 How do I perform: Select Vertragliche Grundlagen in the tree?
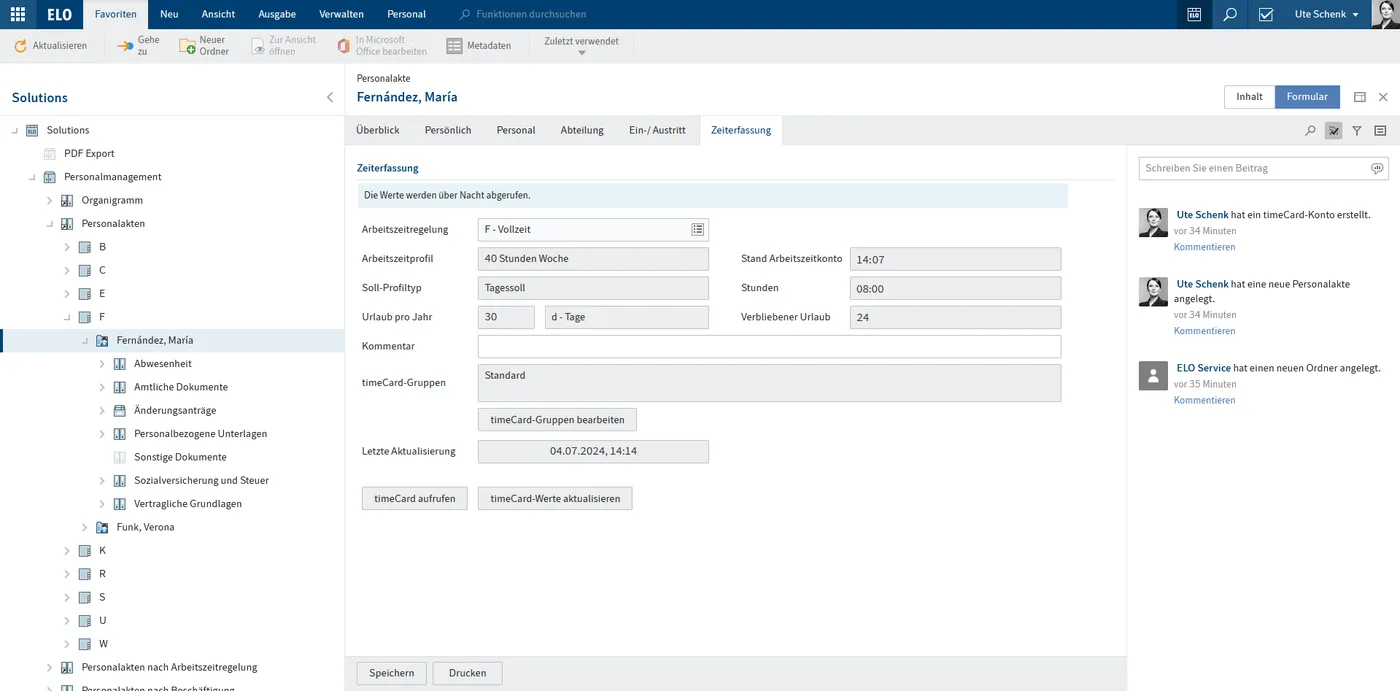(x=188, y=504)
